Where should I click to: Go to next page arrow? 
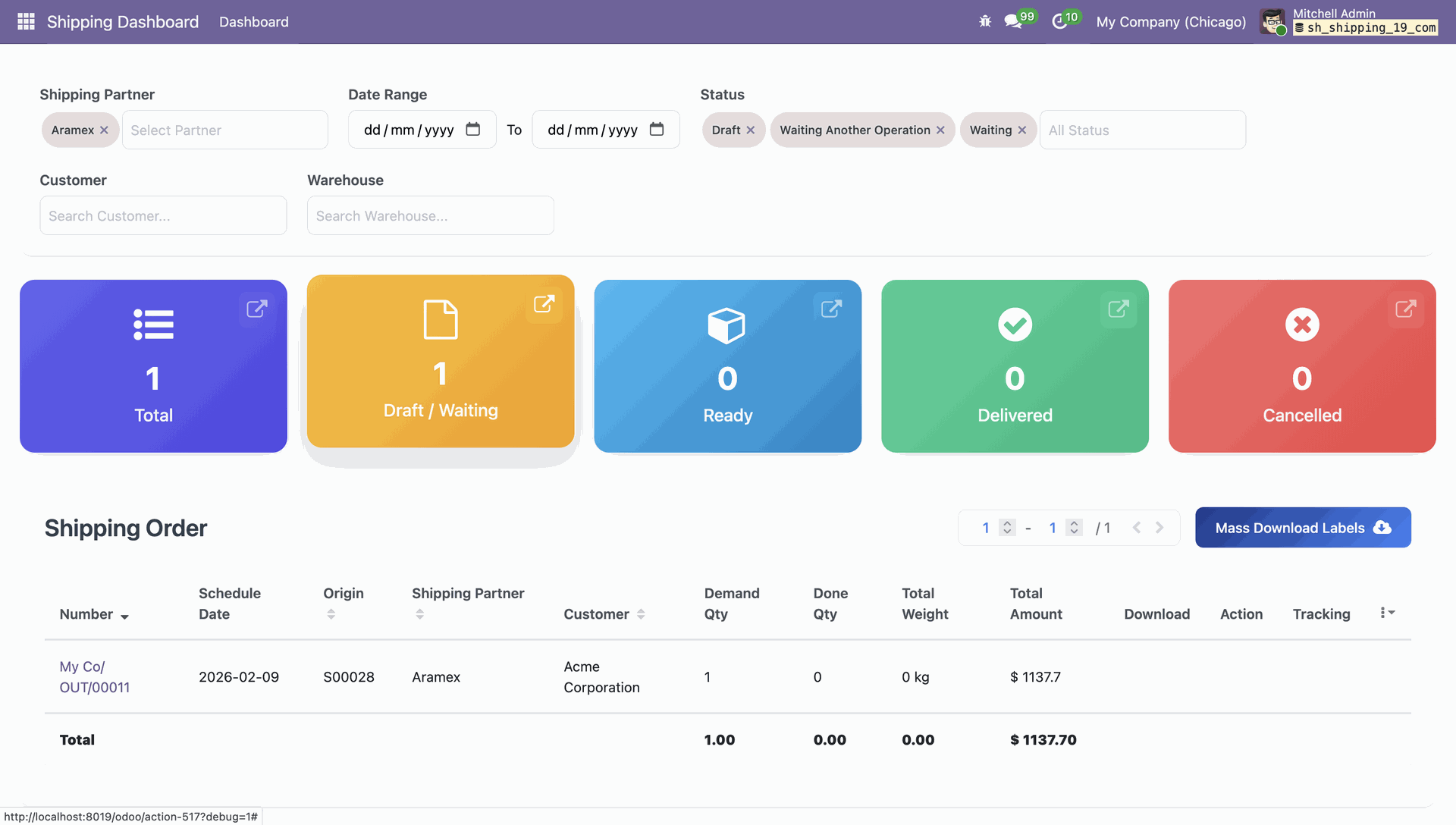(x=1159, y=528)
